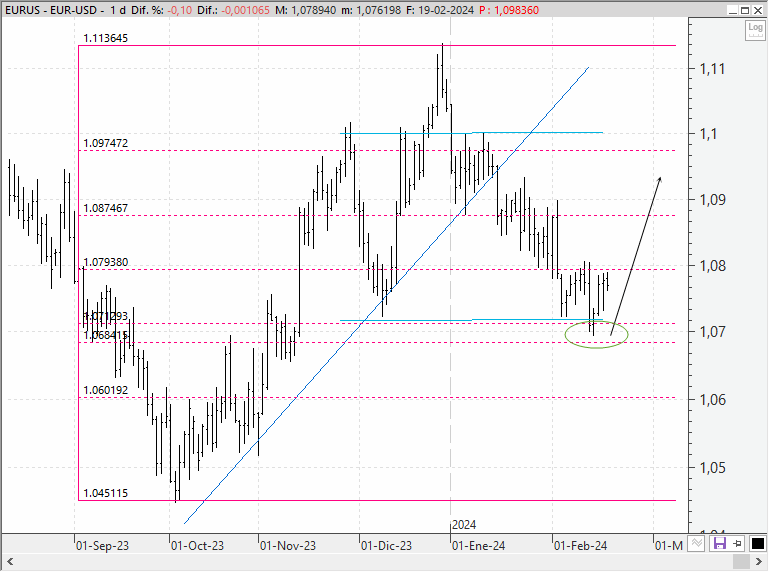Click the P: 1,098360 value in title
769x572 pixels.
click(x=509, y=10)
